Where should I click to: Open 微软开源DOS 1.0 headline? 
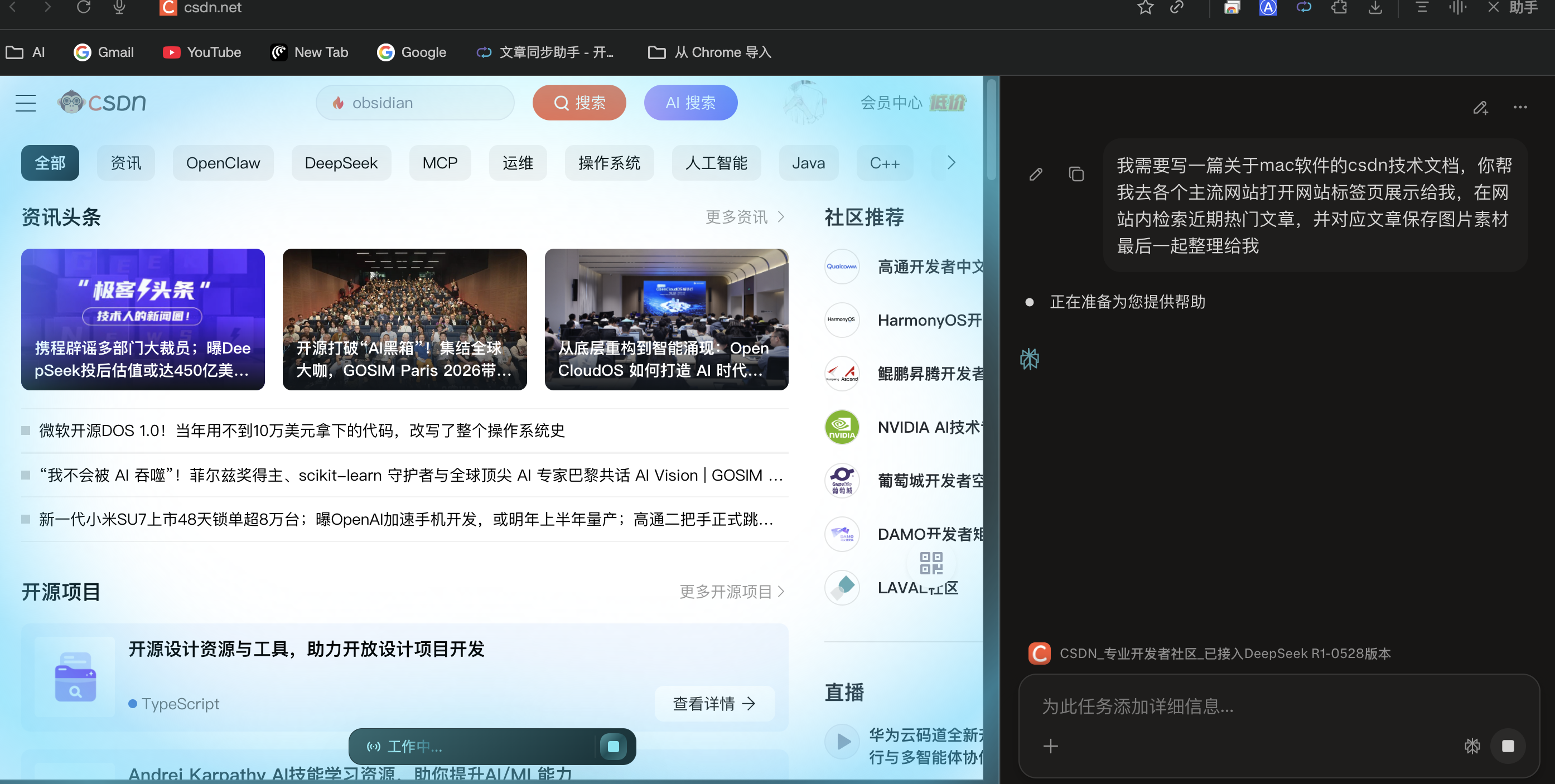(x=302, y=430)
